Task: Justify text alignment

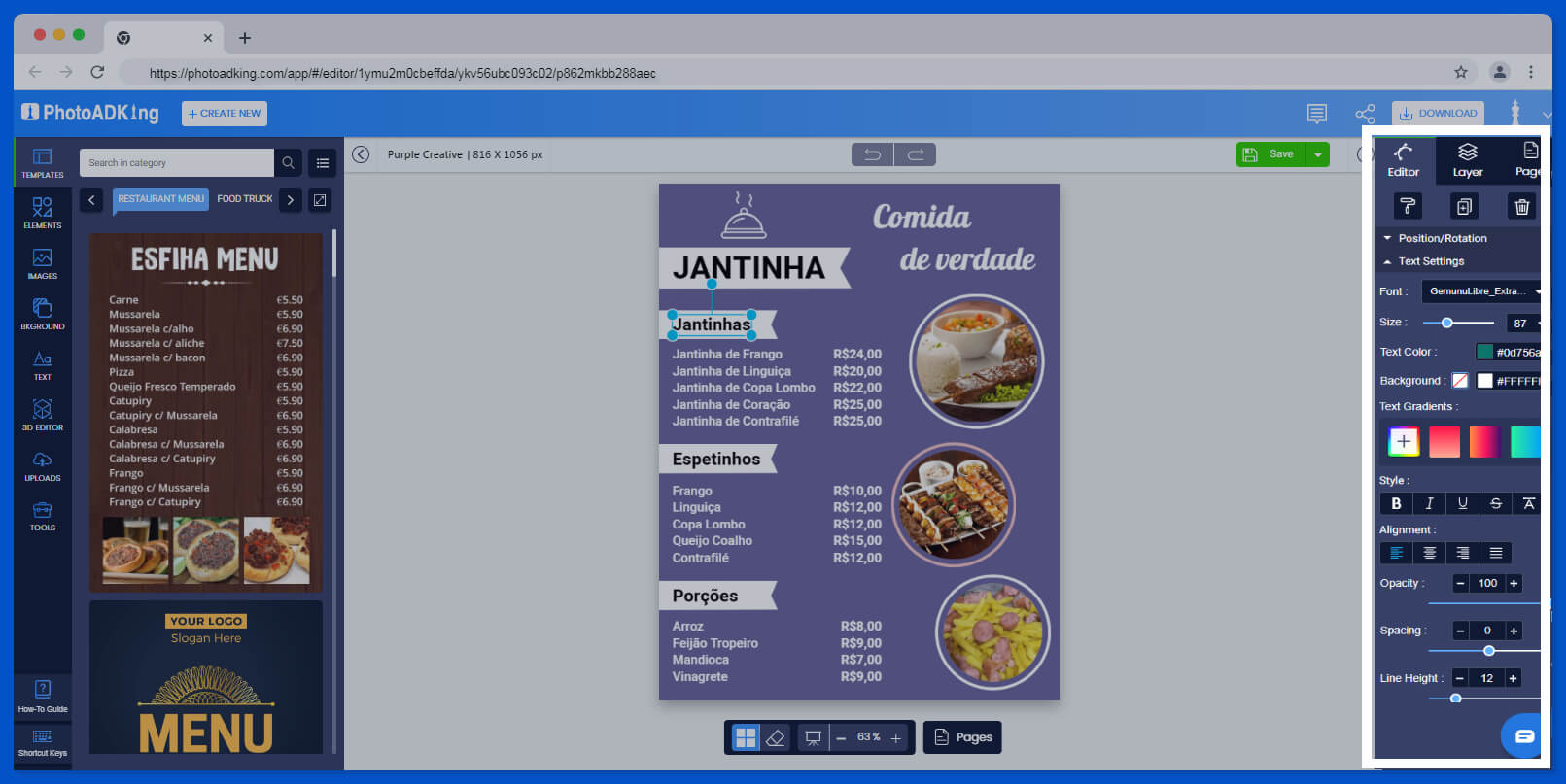Action: [x=1495, y=553]
